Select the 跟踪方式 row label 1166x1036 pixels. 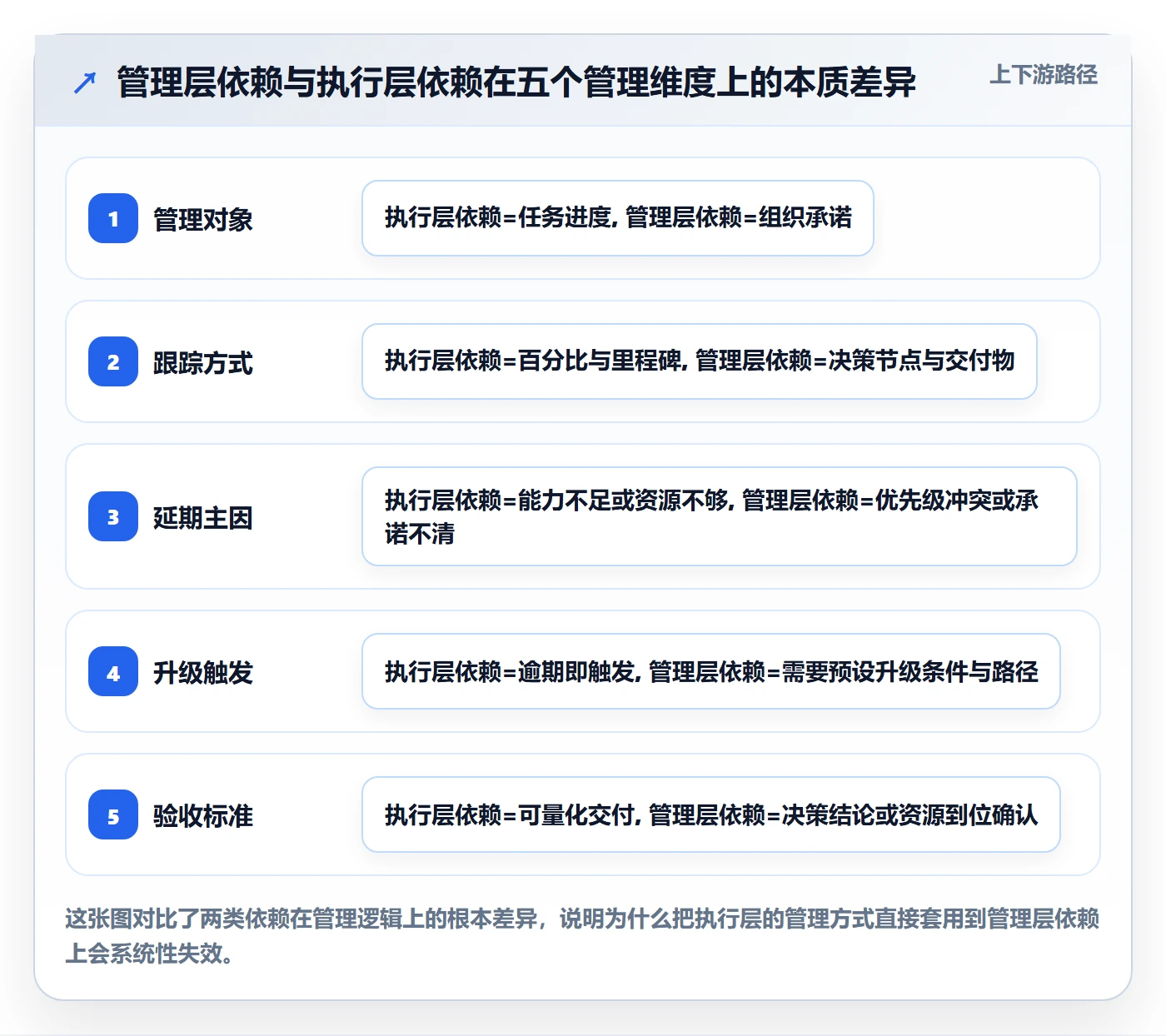203,362
